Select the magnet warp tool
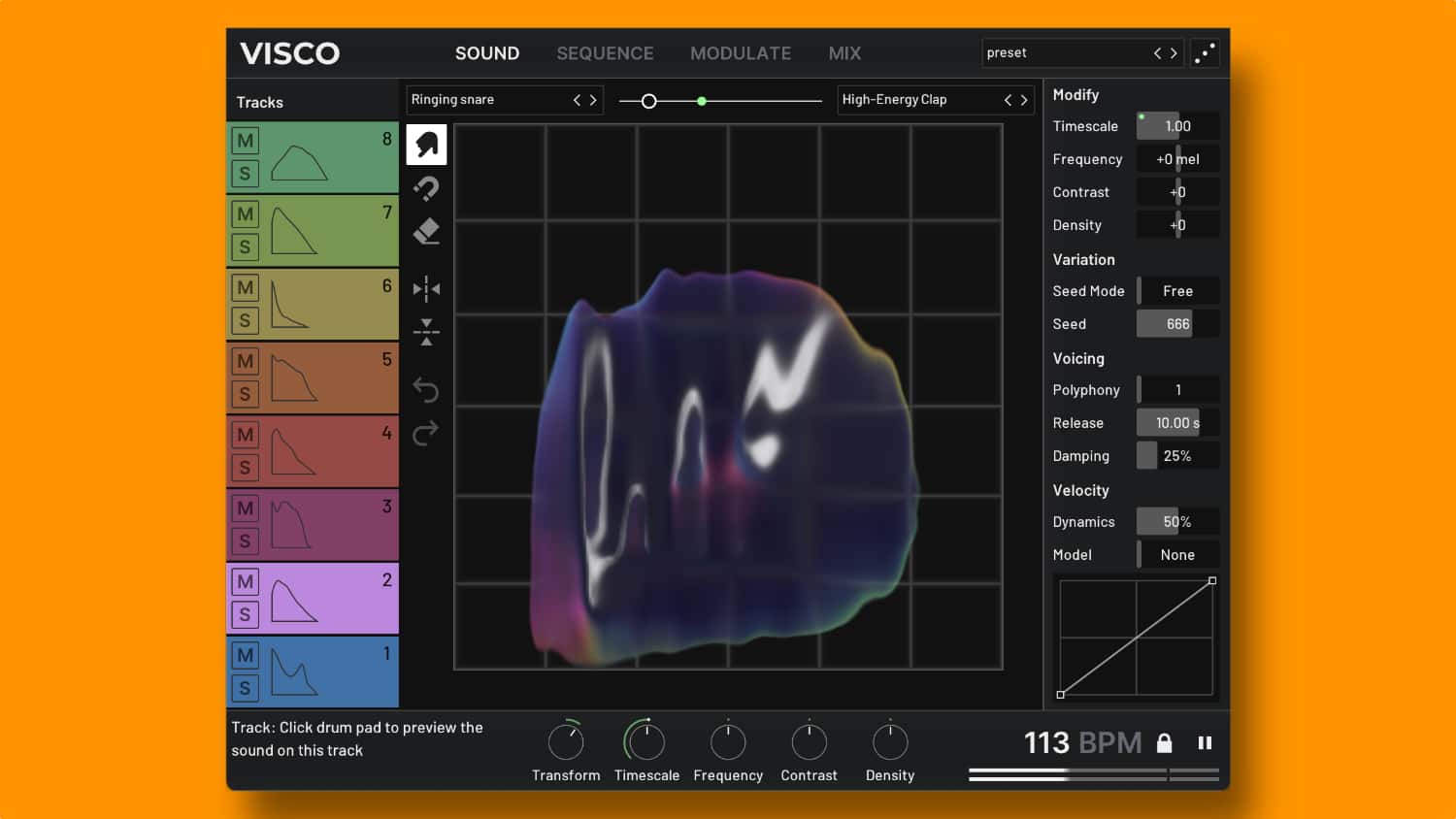This screenshot has width=1456, height=819. [x=426, y=188]
